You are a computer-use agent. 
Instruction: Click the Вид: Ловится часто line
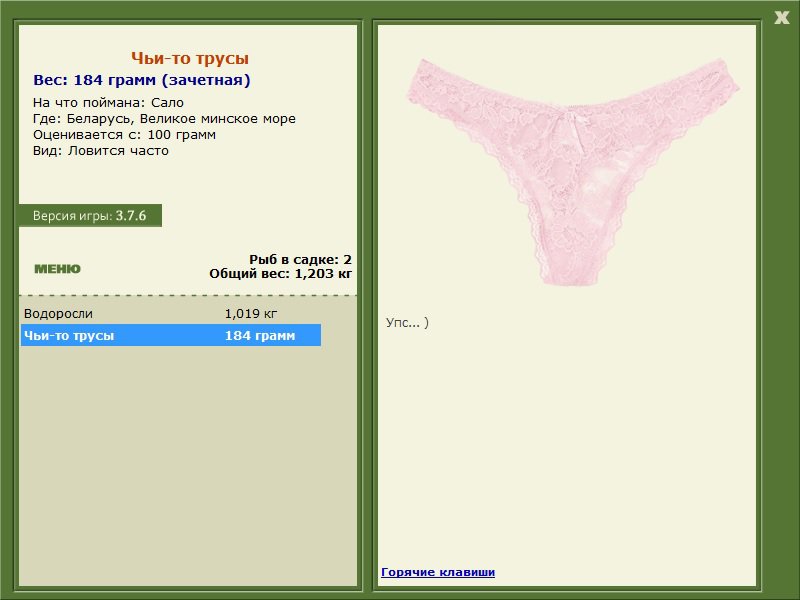(101, 151)
